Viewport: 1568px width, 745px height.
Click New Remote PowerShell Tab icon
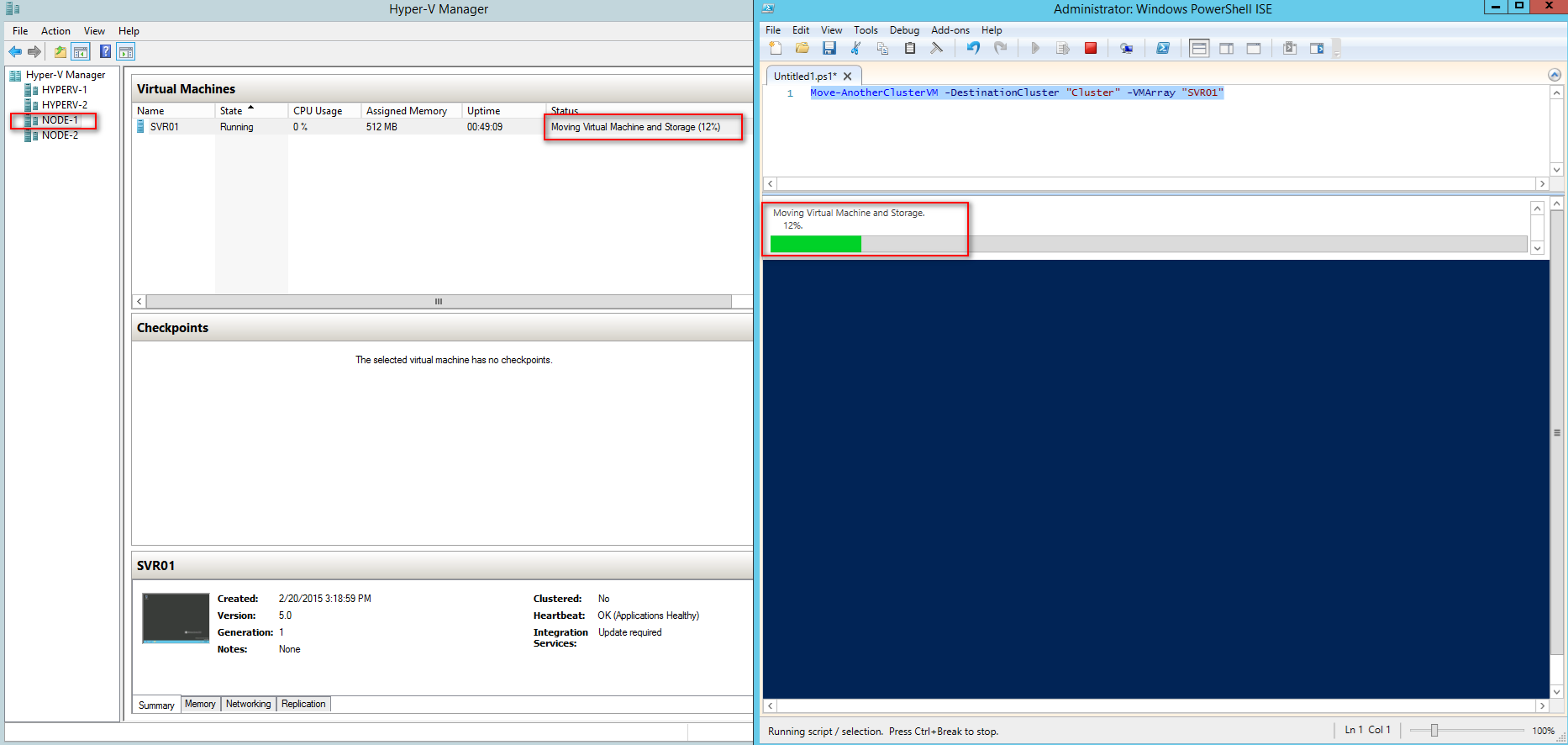[x=1126, y=48]
